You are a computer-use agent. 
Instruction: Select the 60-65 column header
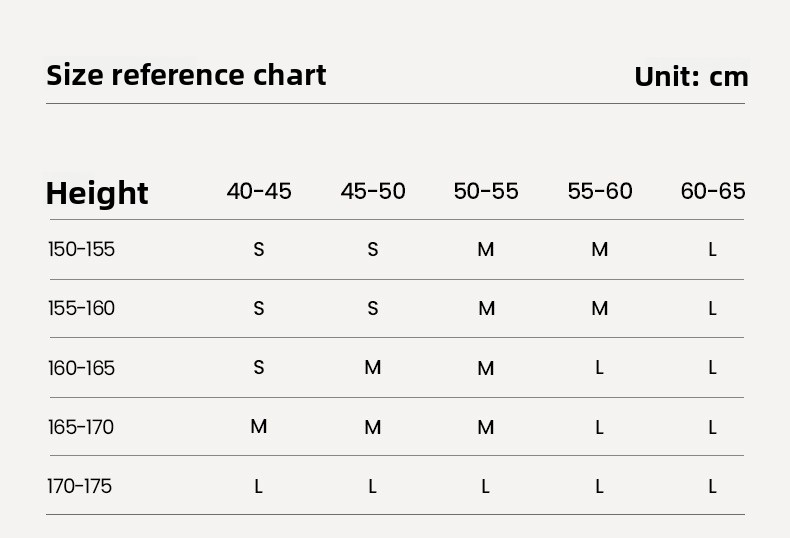point(713,191)
